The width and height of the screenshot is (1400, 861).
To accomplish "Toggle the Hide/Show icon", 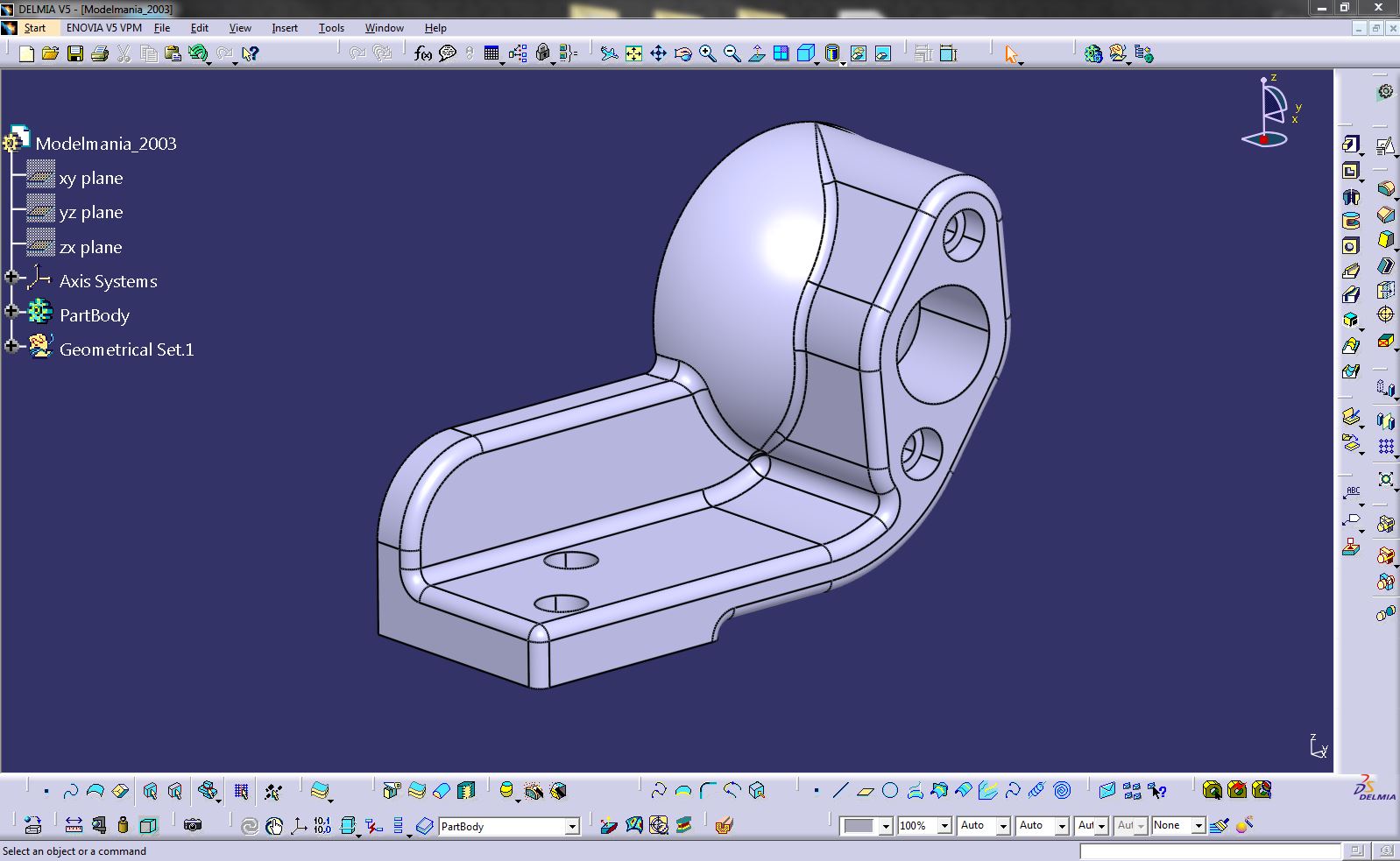I will point(859,54).
